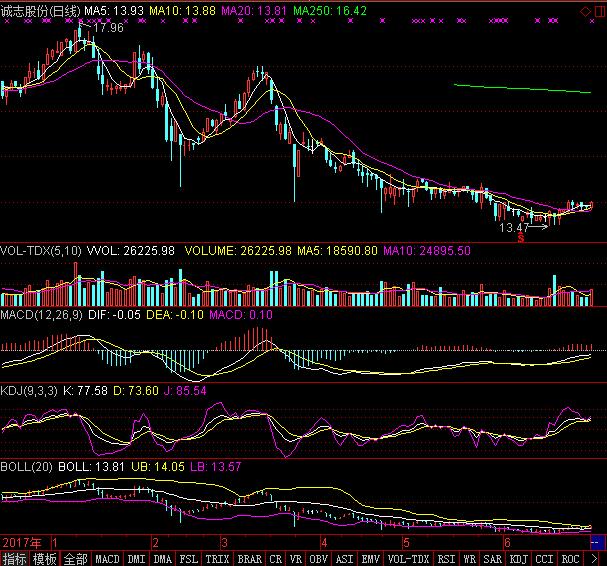Click month 4 marker on timeline

click(x=324, y=543)
